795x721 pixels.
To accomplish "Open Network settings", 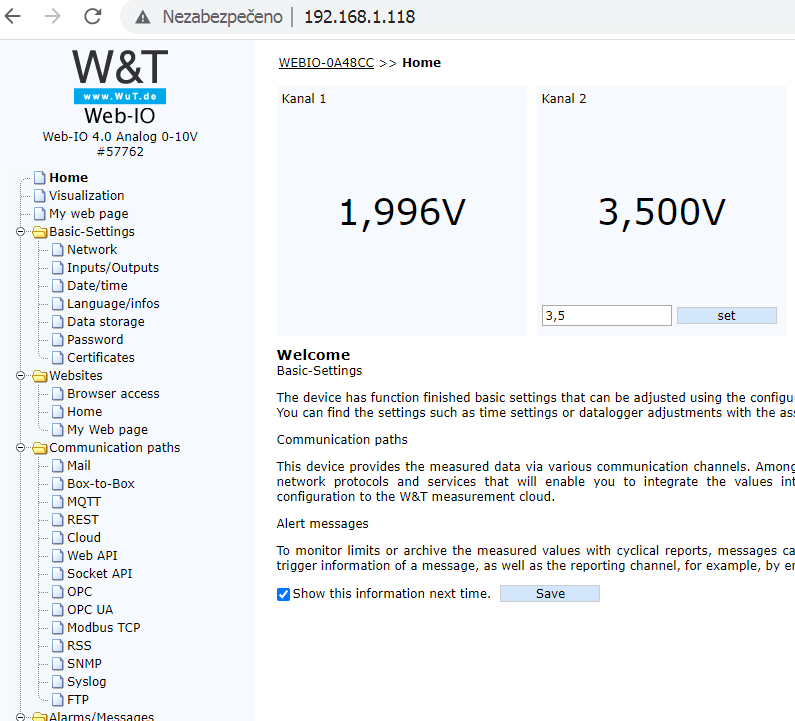I will (92, 249).
